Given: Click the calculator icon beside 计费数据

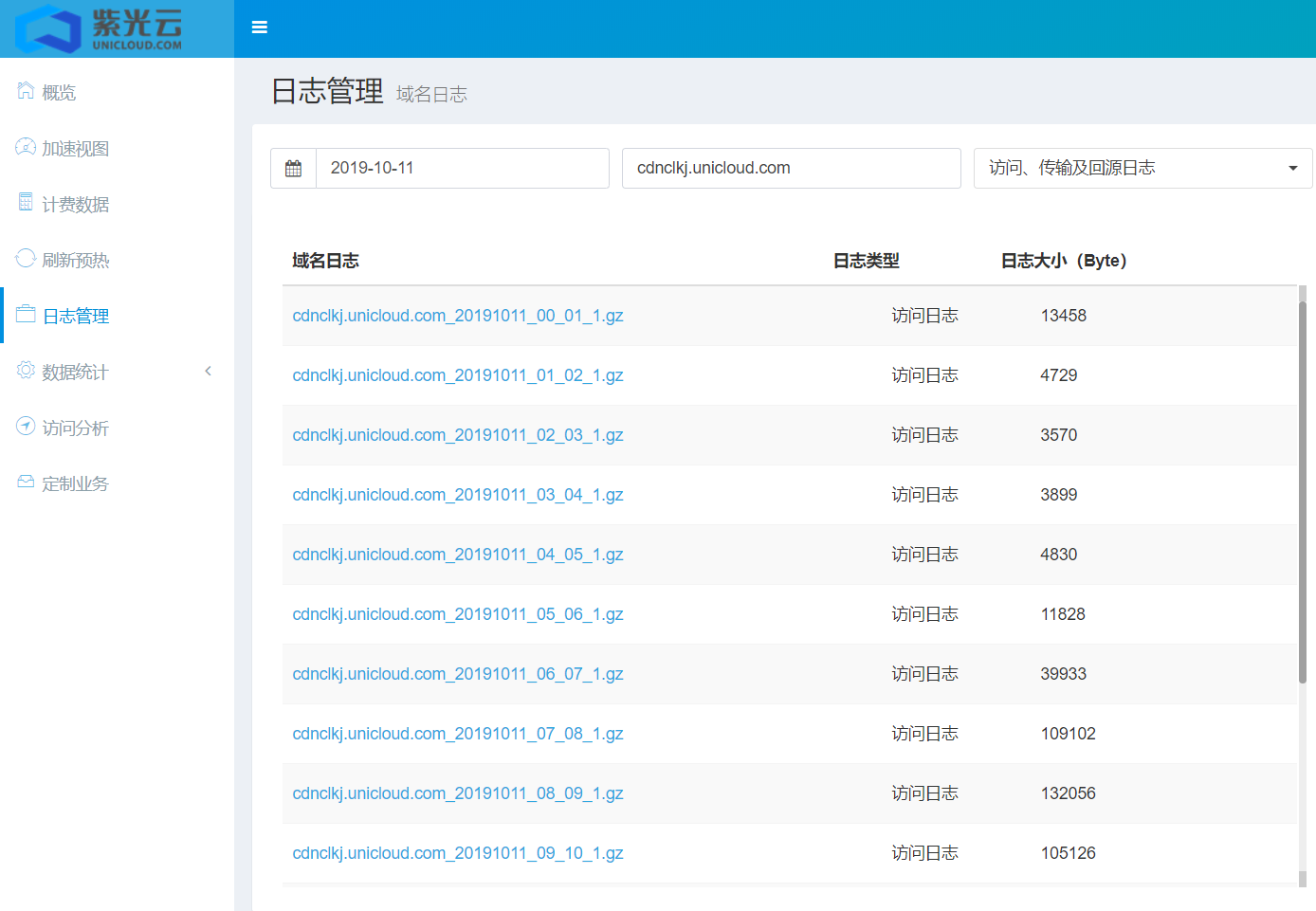Looking at the screenshot, I should click(x=26, y=202).
